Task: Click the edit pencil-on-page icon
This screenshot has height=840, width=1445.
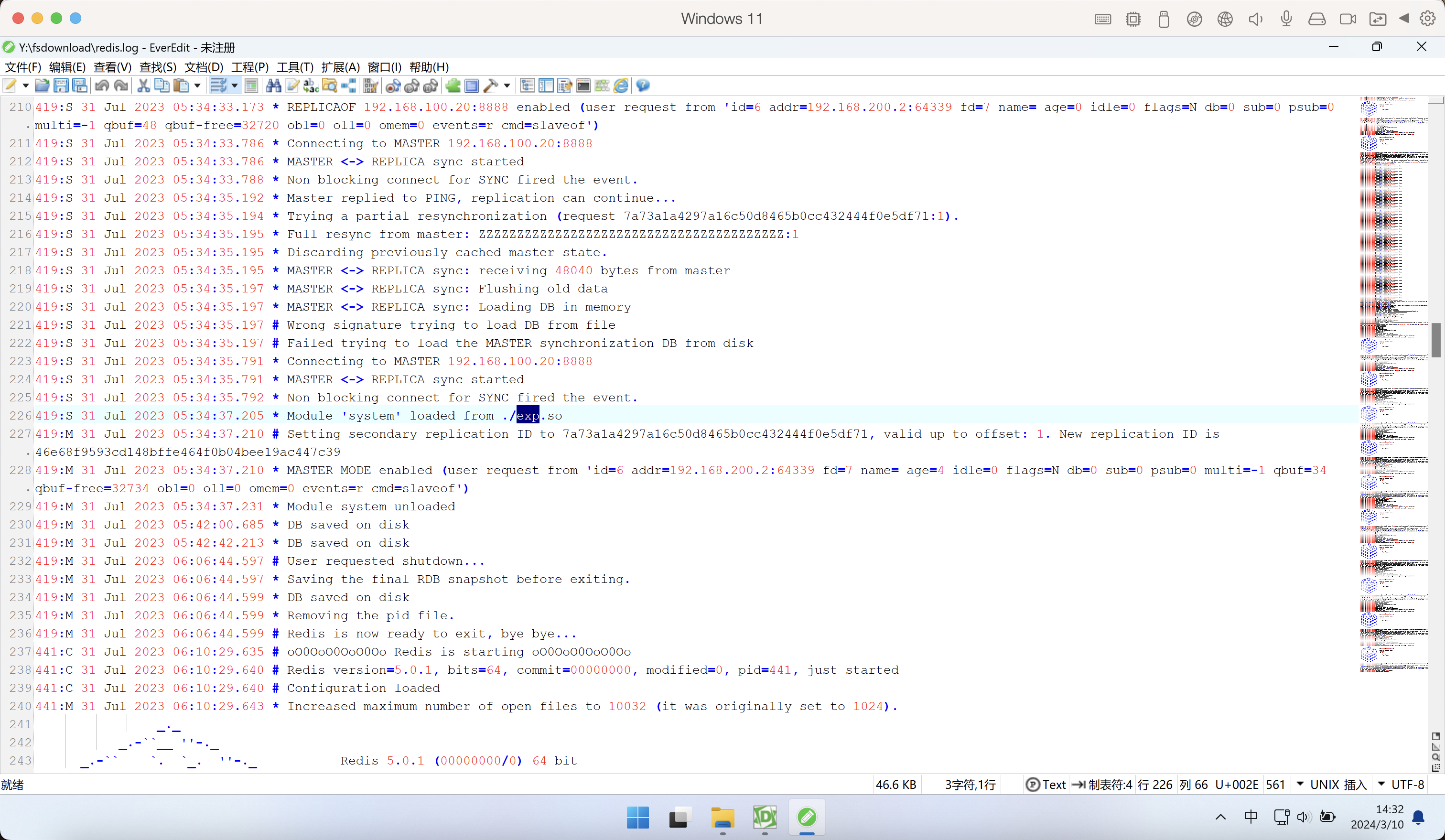Action: click(x=292, y=86)
